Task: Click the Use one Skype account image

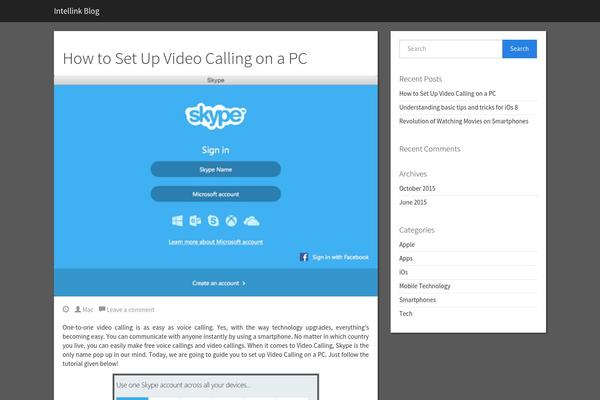Action: click(x=216, y=387)
